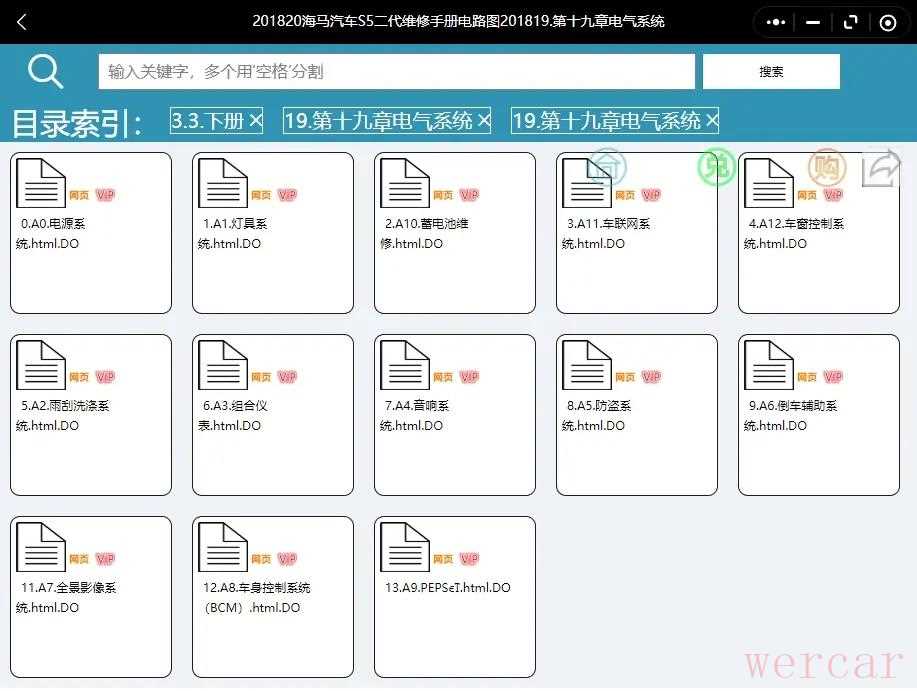Viewport: 917px width, 691px height.
Task: Click 网页 label on 11.A7.全景影像系统 card
Action: click(79, 559)
